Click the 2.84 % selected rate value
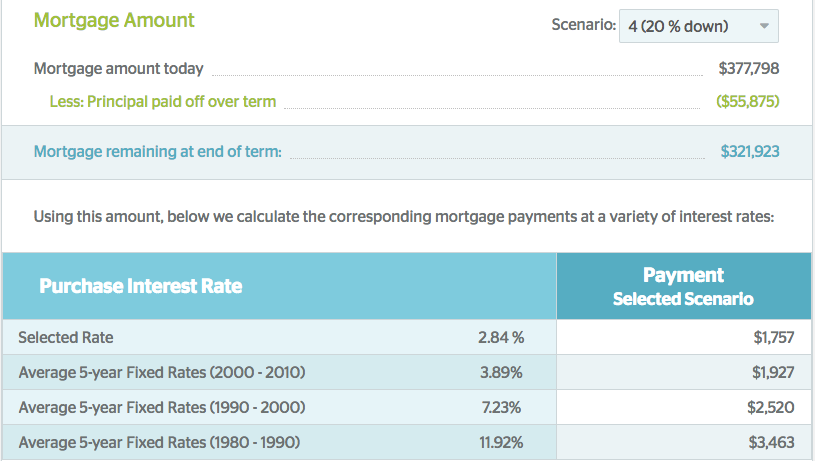 click(501, 337)
